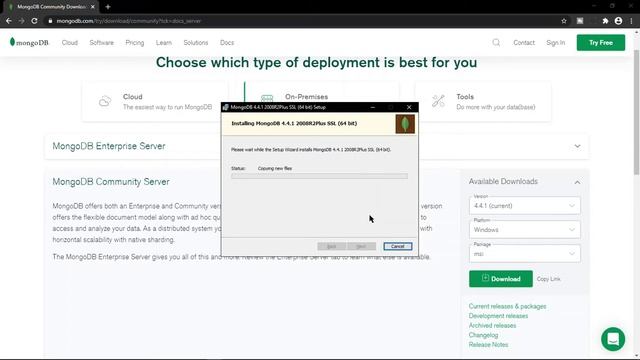Click the Try Free button

click(x=600, y=42)
